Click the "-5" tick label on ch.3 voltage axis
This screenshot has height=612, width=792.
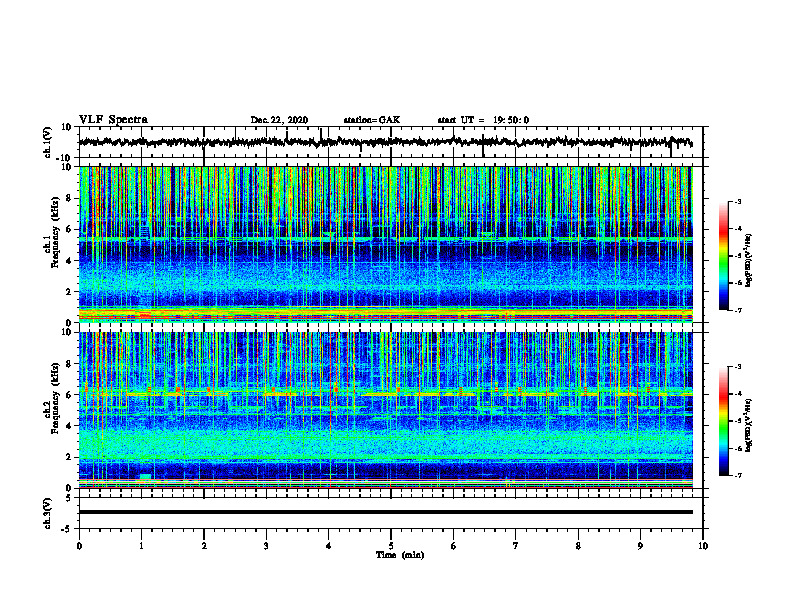(67, 529)
